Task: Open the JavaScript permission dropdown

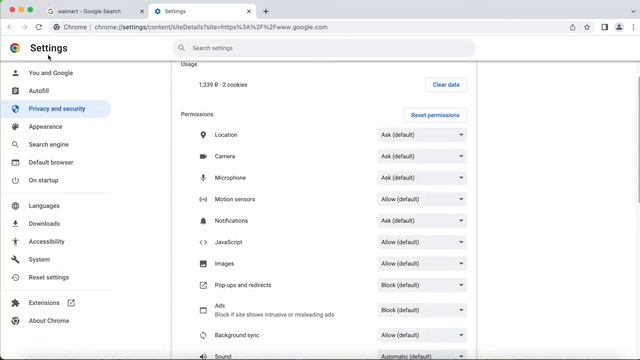Action: [x=422, y=242]
